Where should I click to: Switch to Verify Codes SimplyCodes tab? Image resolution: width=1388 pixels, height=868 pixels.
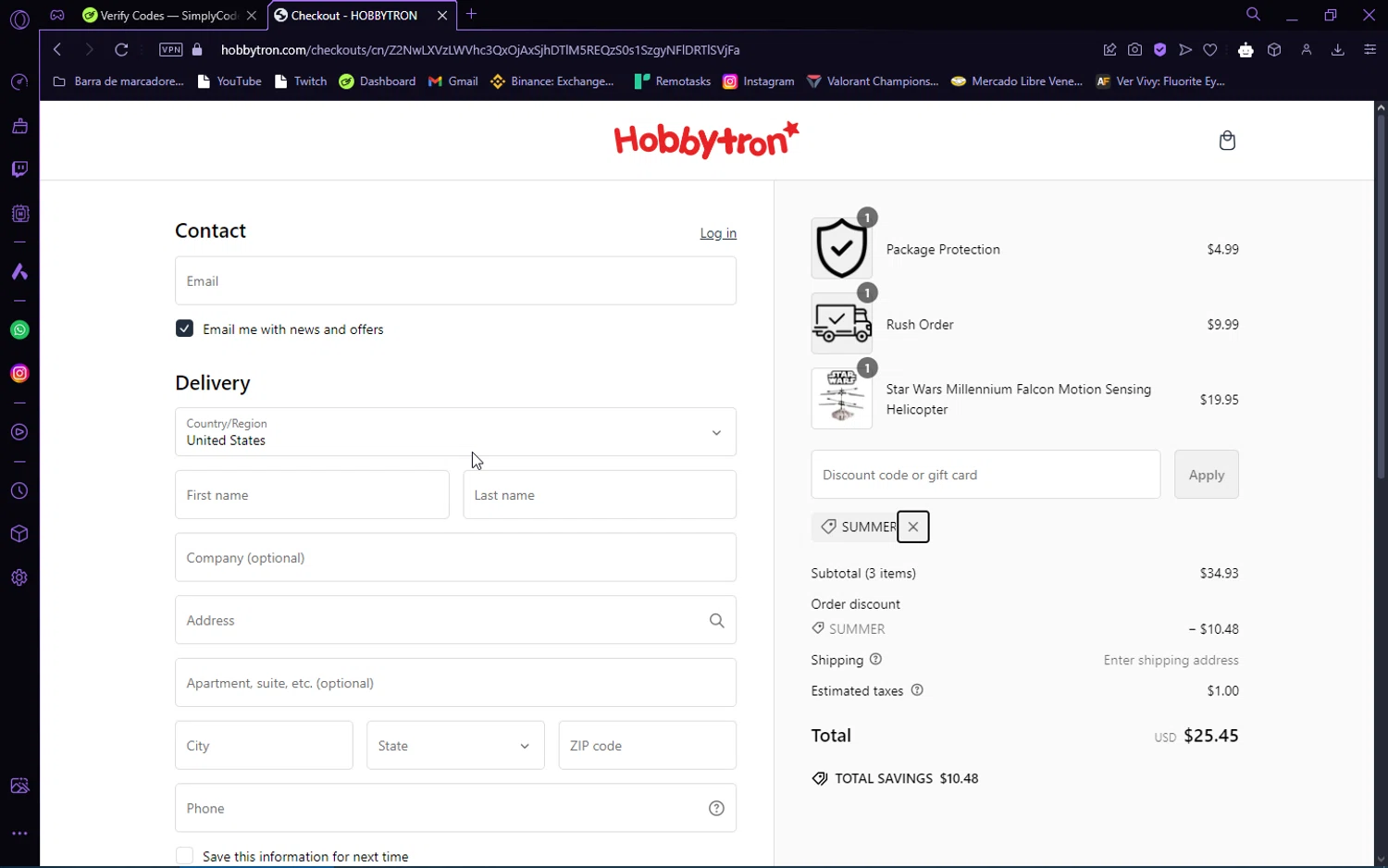click(x=169, y=16)
